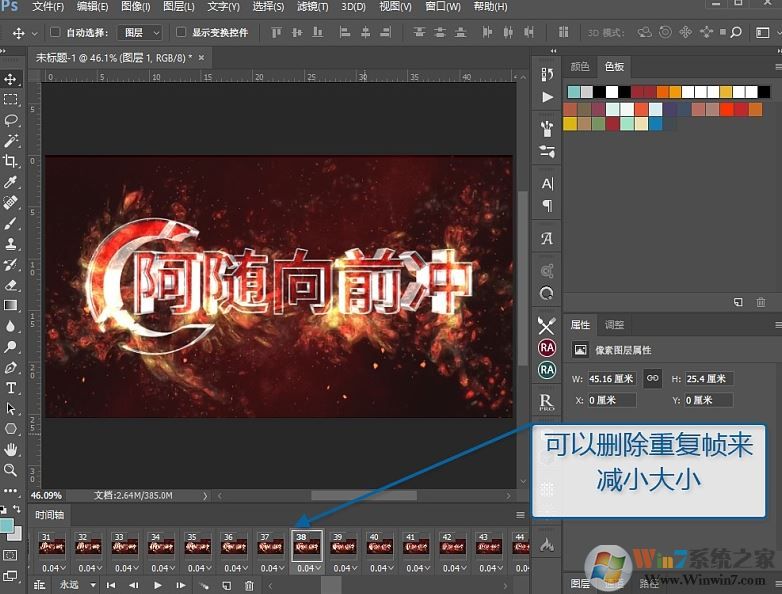
Task: Open the 图层 auto-select dropdown
Action: (139, 33)
